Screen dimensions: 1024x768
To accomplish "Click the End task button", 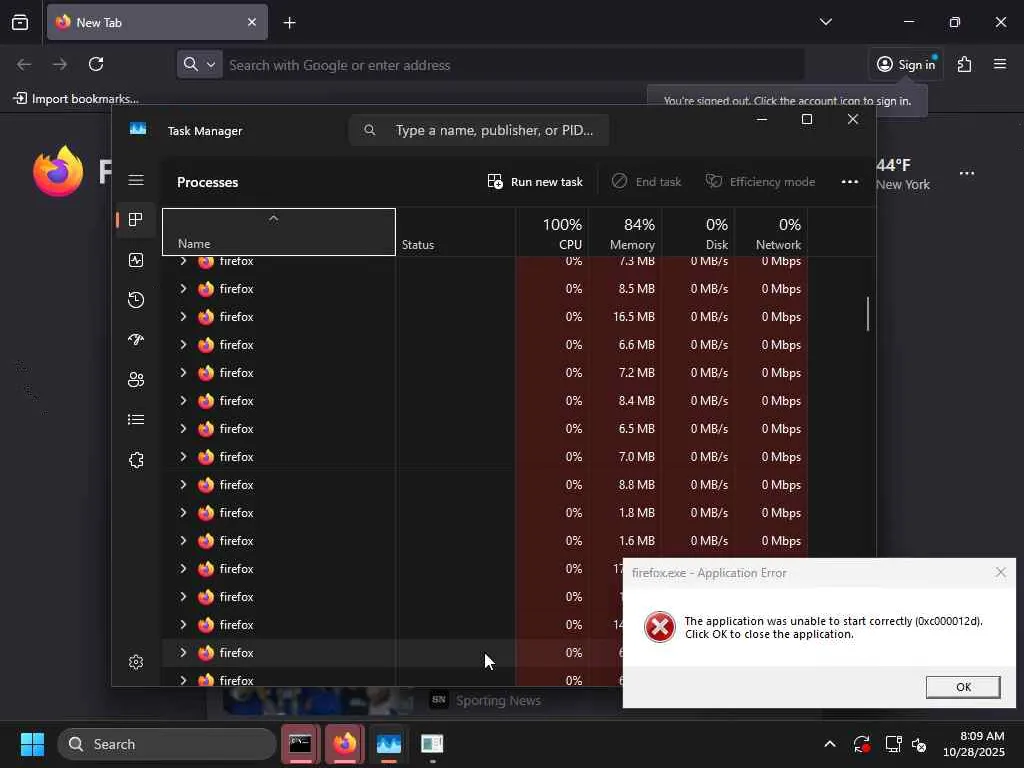I will tap(647, 182).
